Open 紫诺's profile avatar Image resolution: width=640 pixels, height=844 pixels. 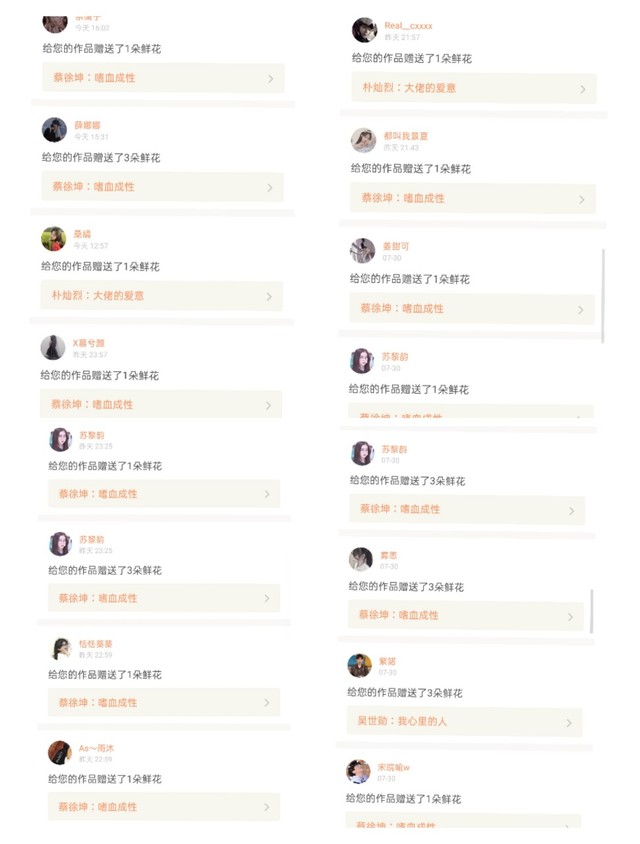[360, 666]
